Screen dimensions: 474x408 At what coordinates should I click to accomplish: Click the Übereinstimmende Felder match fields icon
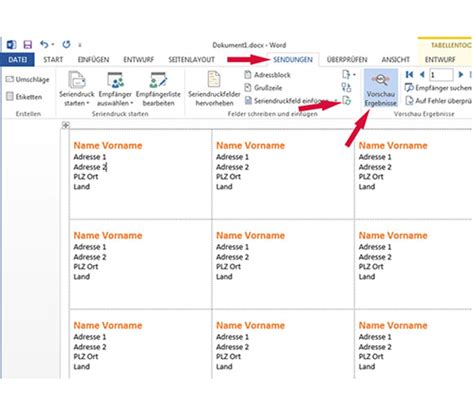(x=346, y=87)
